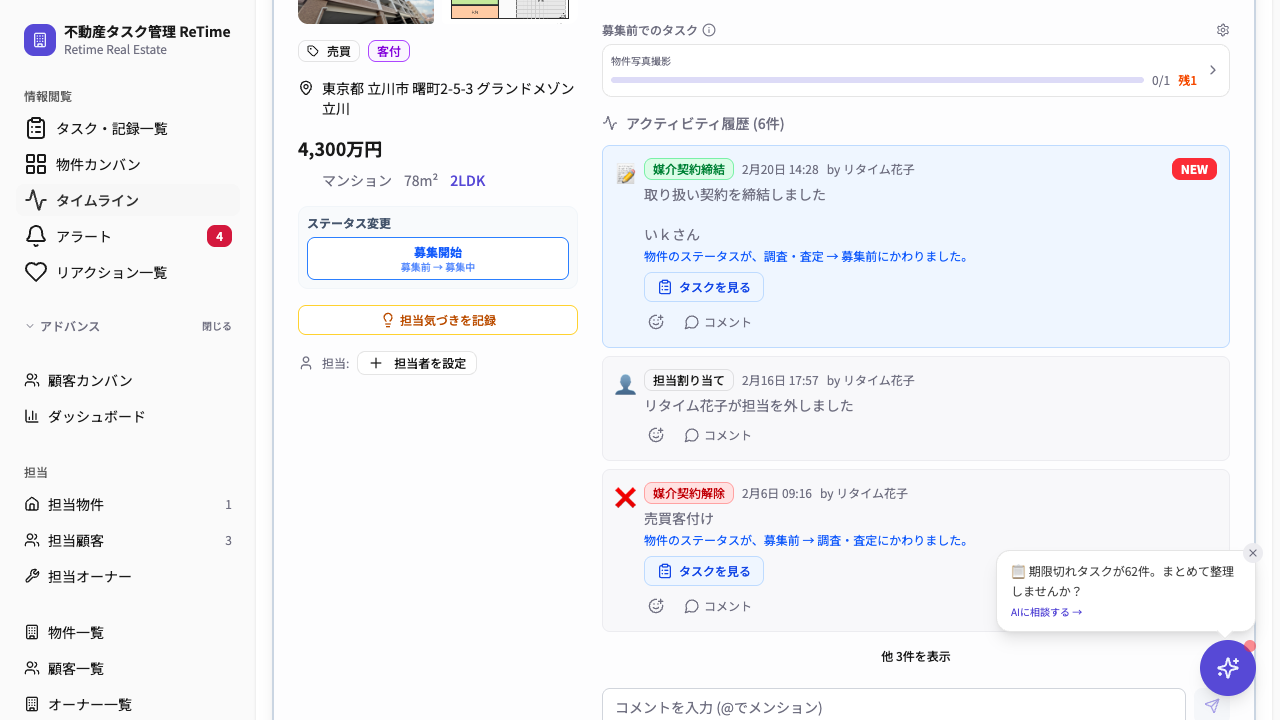Open タスク・記録一覧 in the sidebar
Image resolution: width=1280 pixels, height=720 pixels.
128,128
